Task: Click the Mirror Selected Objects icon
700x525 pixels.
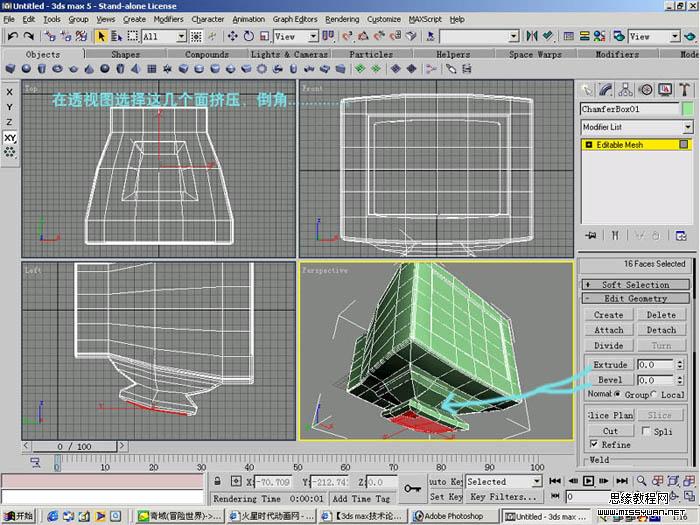Action: [531, 36]
